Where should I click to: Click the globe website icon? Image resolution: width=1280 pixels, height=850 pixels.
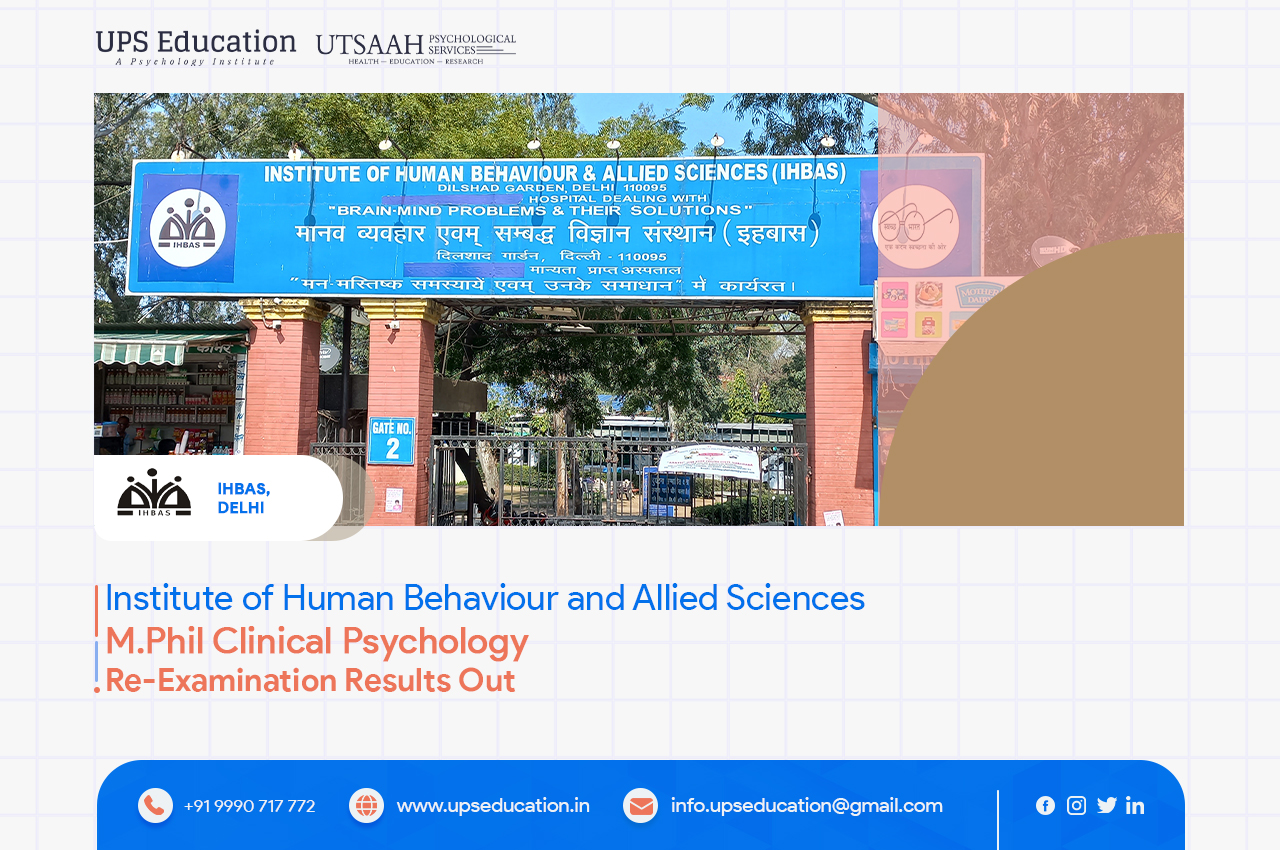pos(366,806)
